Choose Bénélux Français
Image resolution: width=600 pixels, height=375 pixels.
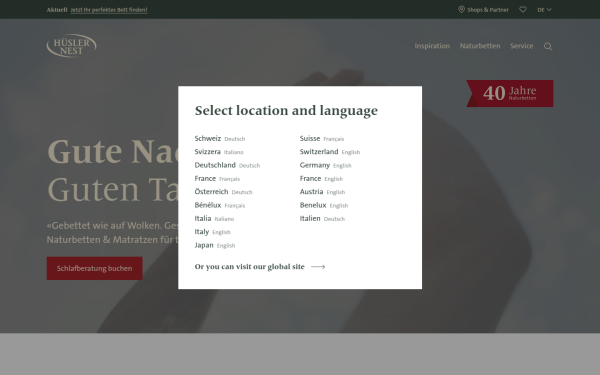coord(220,205)
